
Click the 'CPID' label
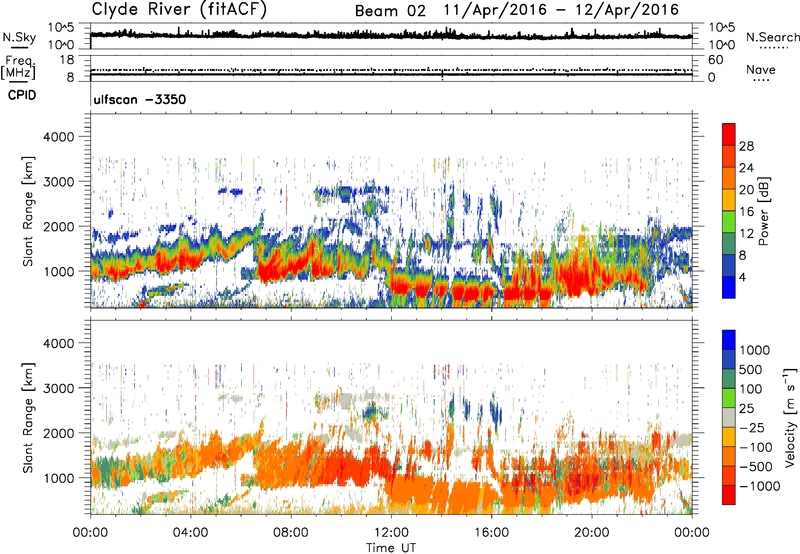click(22, 95)
